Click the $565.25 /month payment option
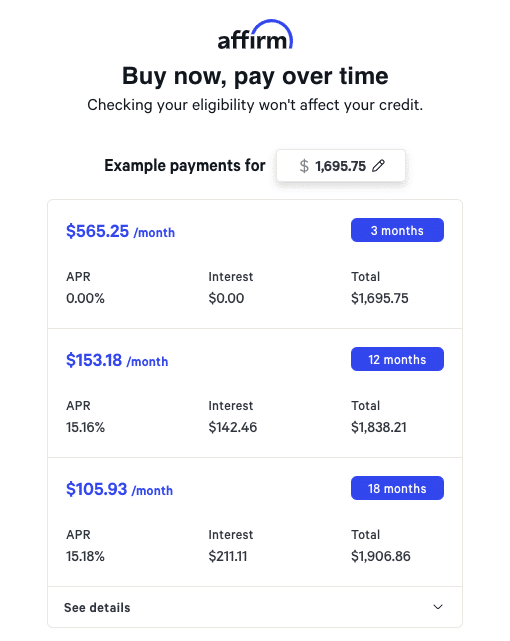 (121, 231)
